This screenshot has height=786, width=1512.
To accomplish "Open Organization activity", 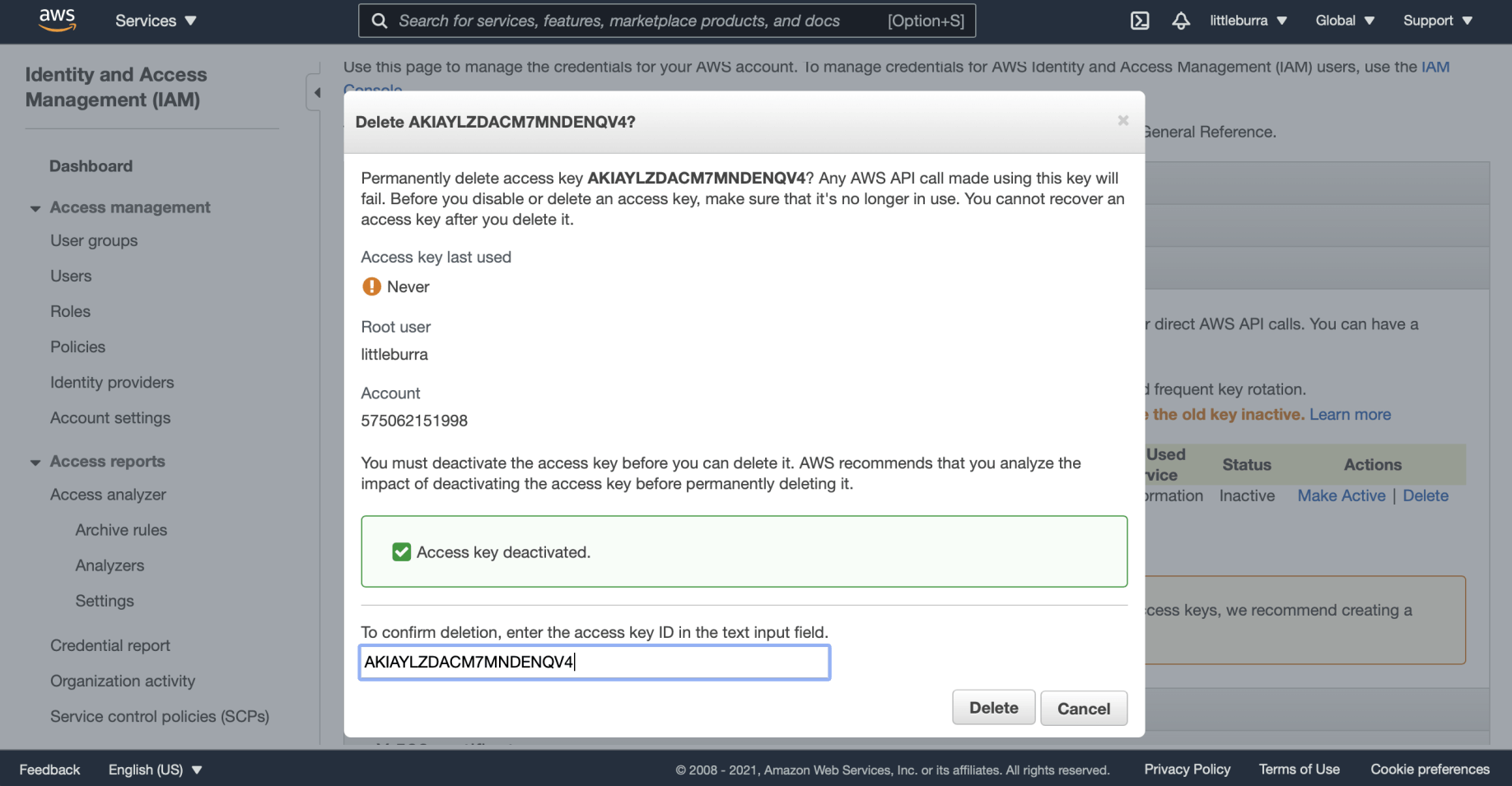I will click(123, 681).
